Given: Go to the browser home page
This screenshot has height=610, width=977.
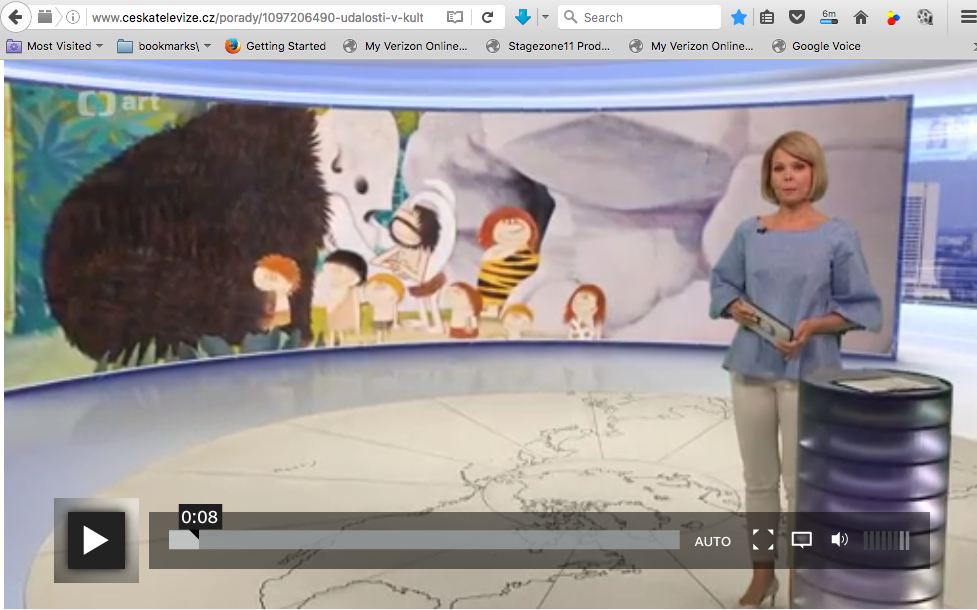Looking at the screenshot, I should [860, 17].
